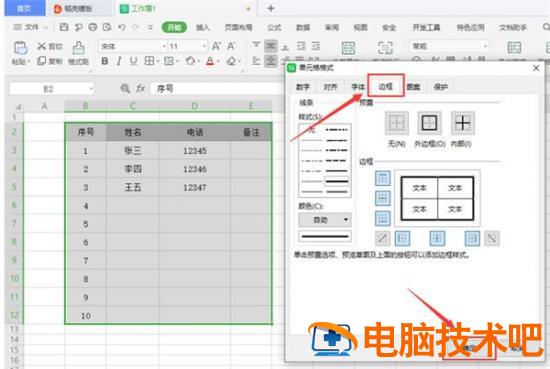Toggle the right border button in dialog
This screenshot has height=369, width=550.
472,239
